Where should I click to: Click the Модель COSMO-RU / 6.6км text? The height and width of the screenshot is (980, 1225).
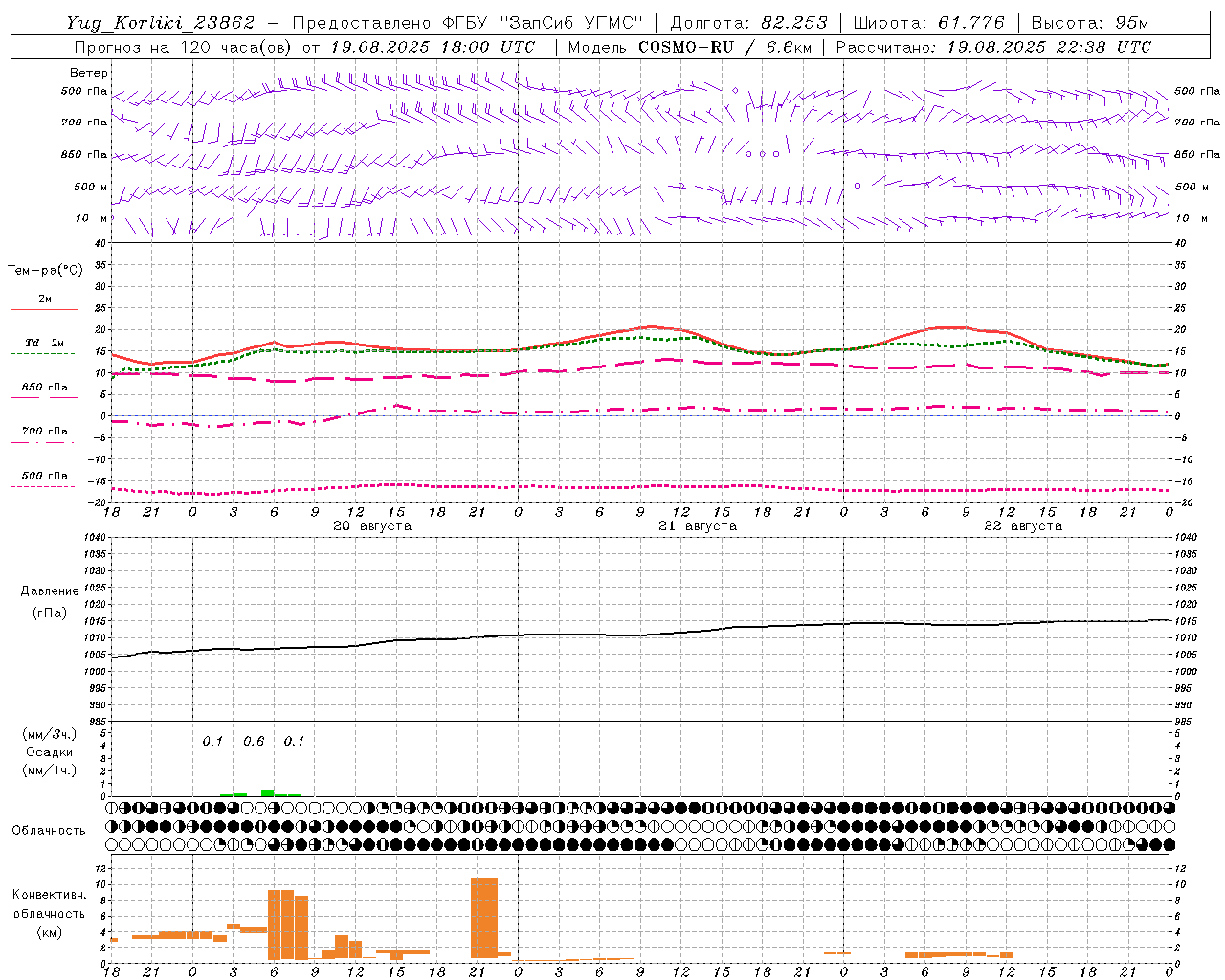pyautogui.click(x=689, y=47)
